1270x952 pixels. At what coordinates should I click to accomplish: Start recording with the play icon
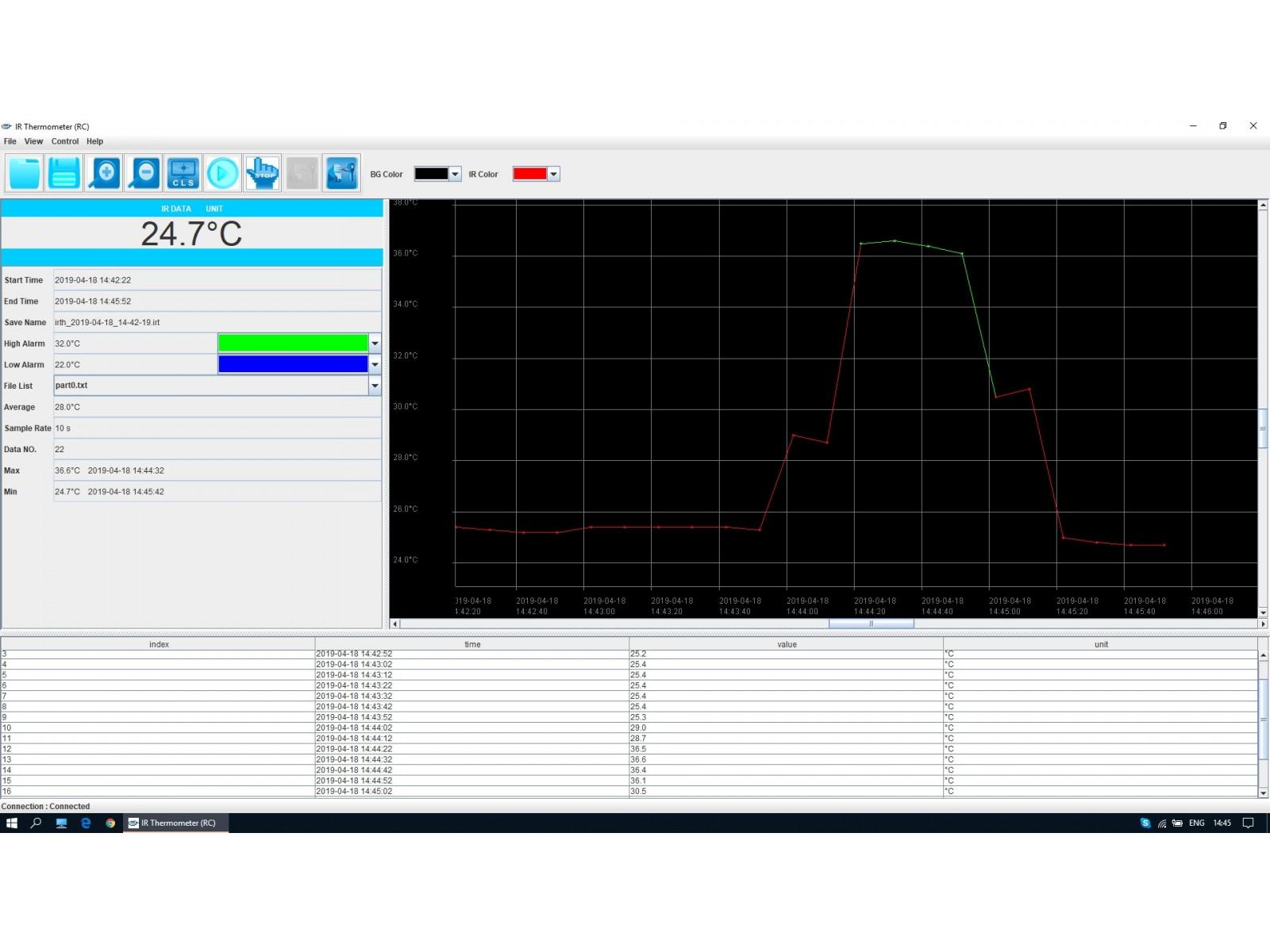(223, 173)
